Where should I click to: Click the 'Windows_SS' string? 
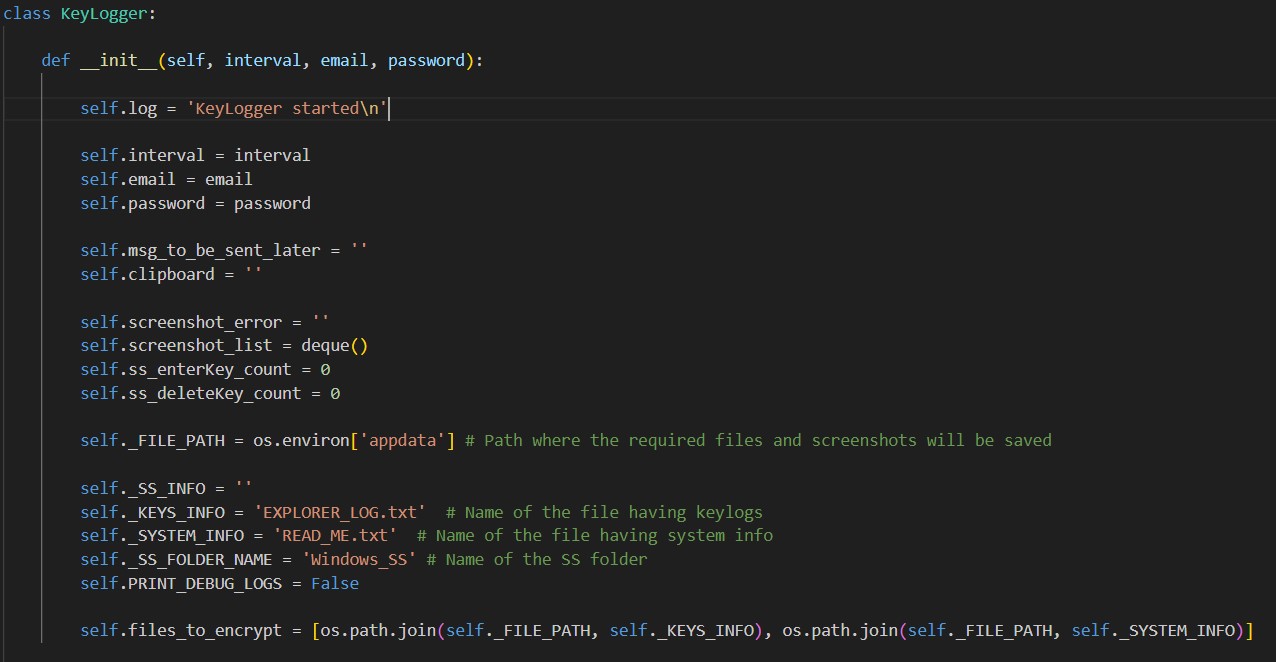[359, 559]
